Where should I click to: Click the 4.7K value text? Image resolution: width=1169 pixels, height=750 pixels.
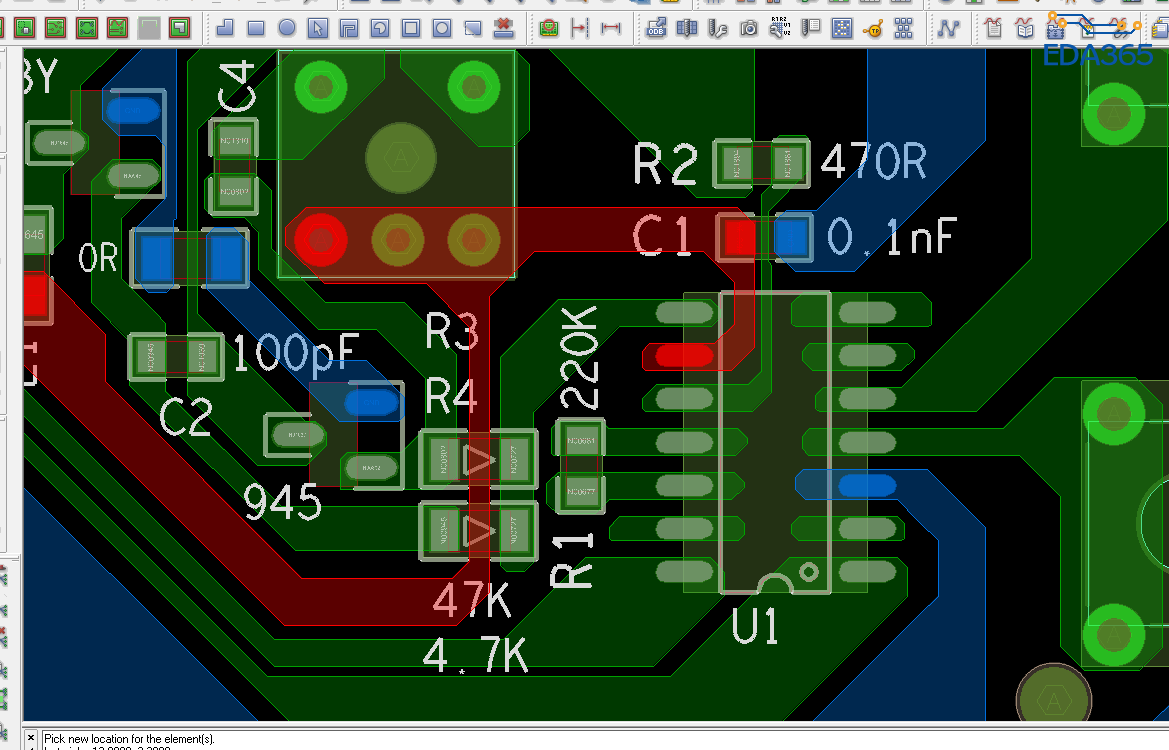[x=476, y=655]
